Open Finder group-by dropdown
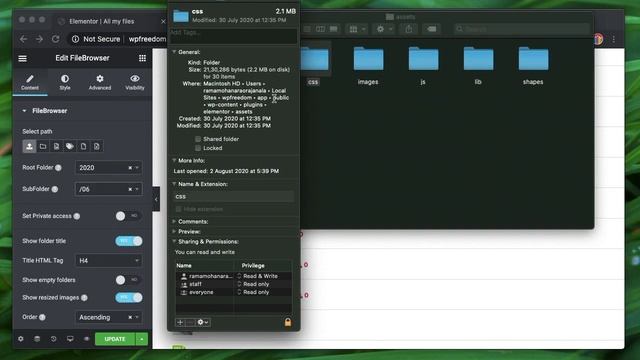Screen dimensions: 640x360 pos(357,29)
